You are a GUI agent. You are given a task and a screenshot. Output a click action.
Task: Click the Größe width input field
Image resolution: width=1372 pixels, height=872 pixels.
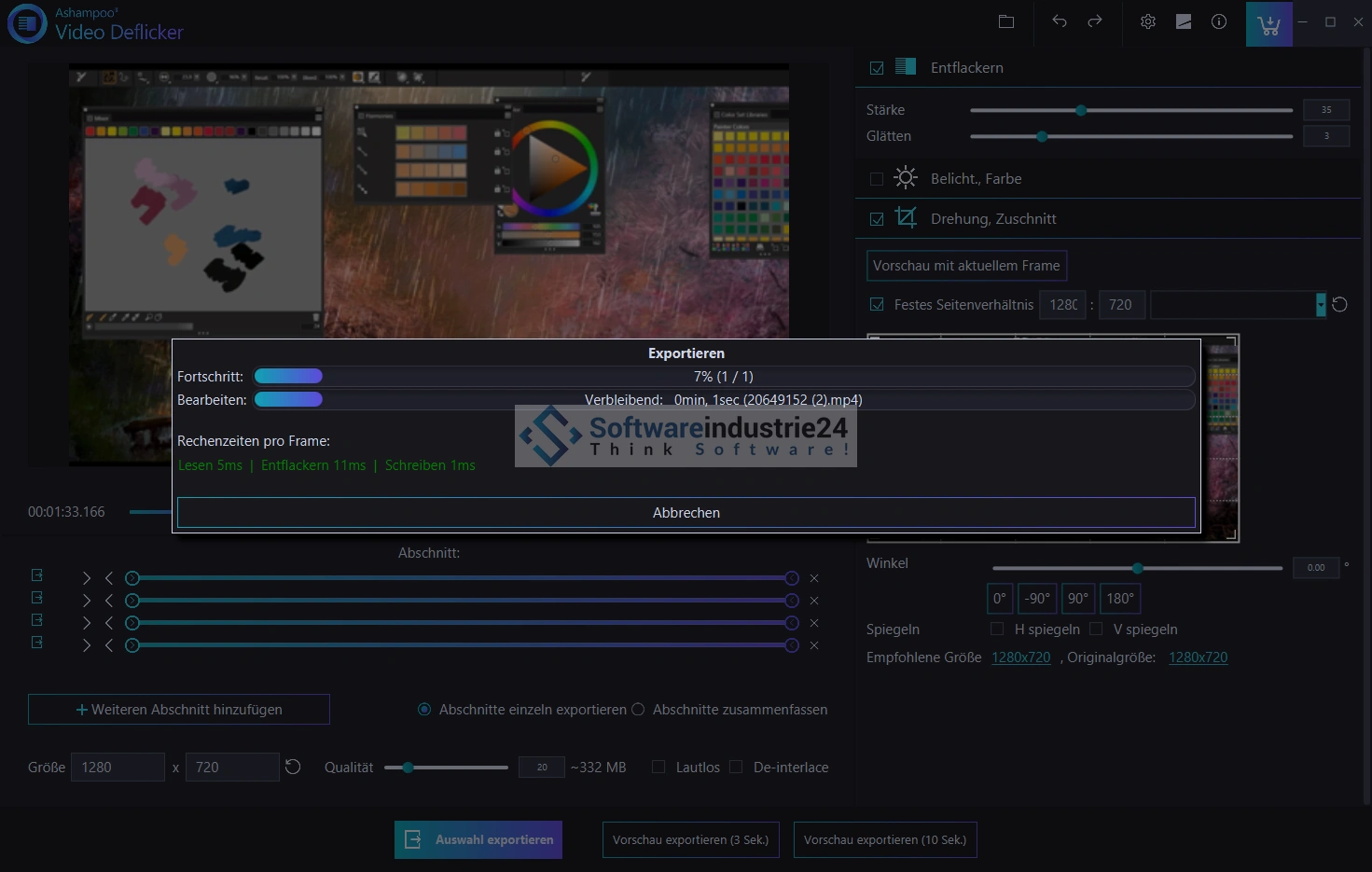[x=118, y=767]
